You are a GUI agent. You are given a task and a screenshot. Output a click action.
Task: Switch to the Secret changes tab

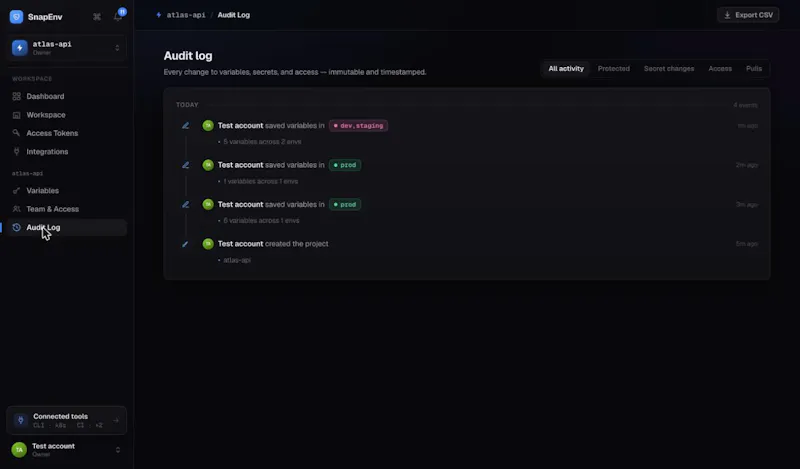669,68
